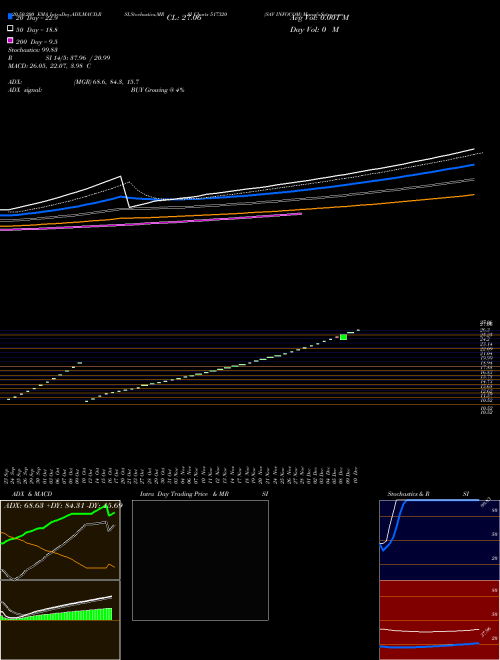Select the '50 Day - 18.8' legend text
The image size is (500, 660).
point(37,30)
